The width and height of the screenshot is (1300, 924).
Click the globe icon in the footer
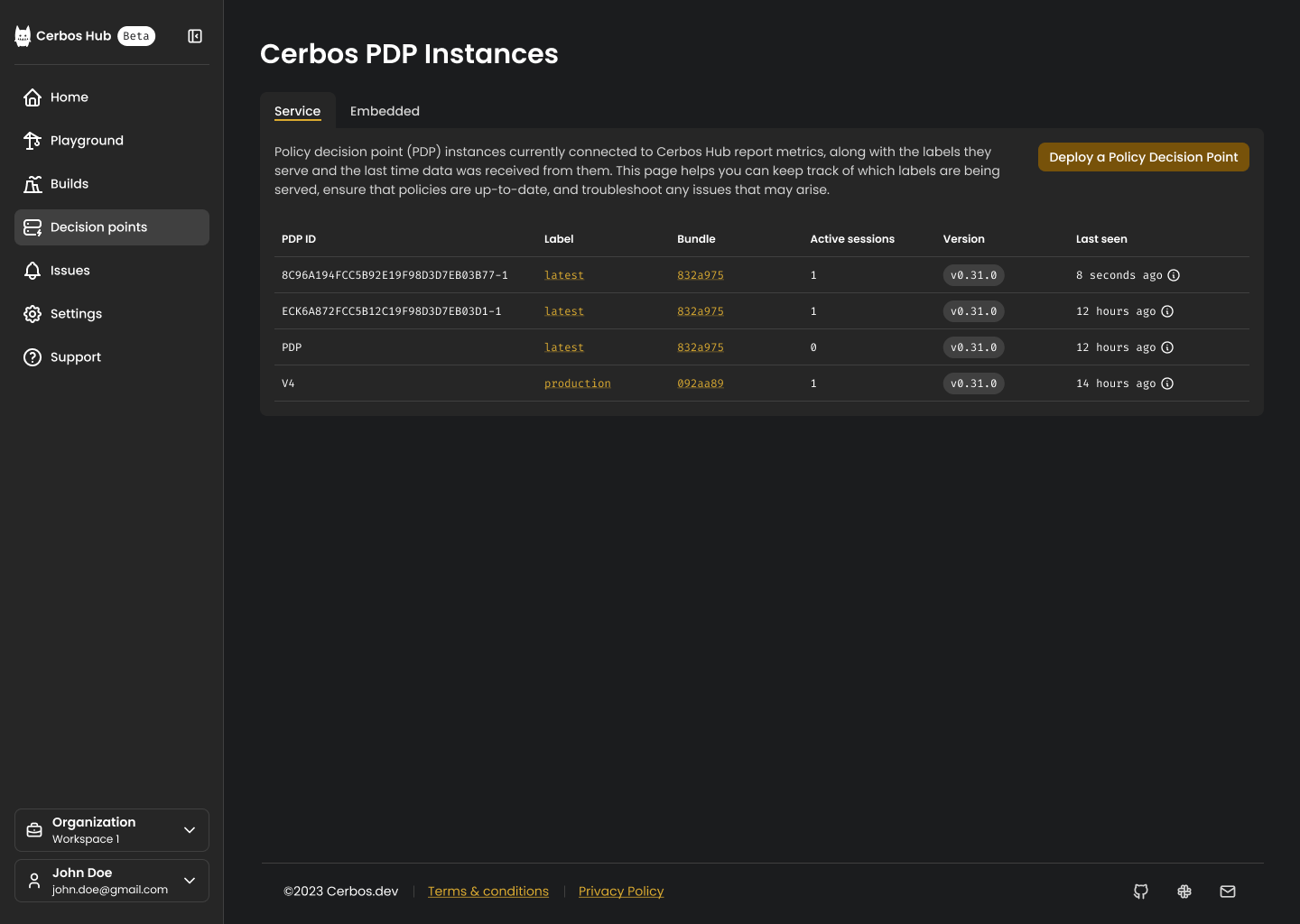click(x=1184, y=892)
